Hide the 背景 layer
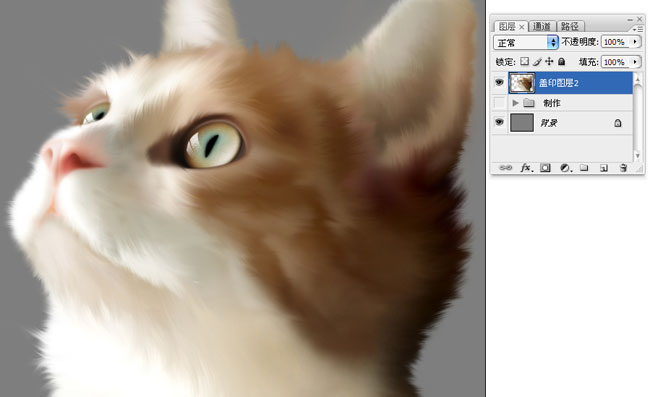Viewport: 650px width, 397px height. coord(500,122)
